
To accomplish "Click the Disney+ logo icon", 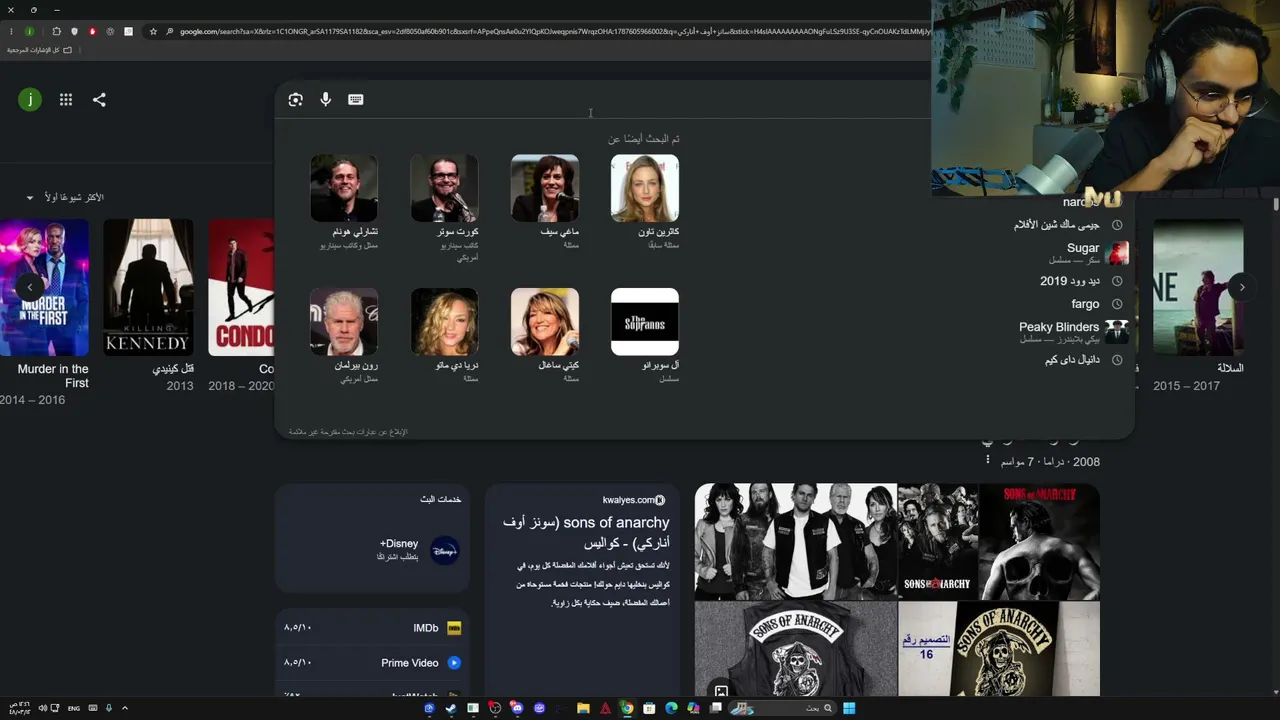I will click(x=444, y=550).
